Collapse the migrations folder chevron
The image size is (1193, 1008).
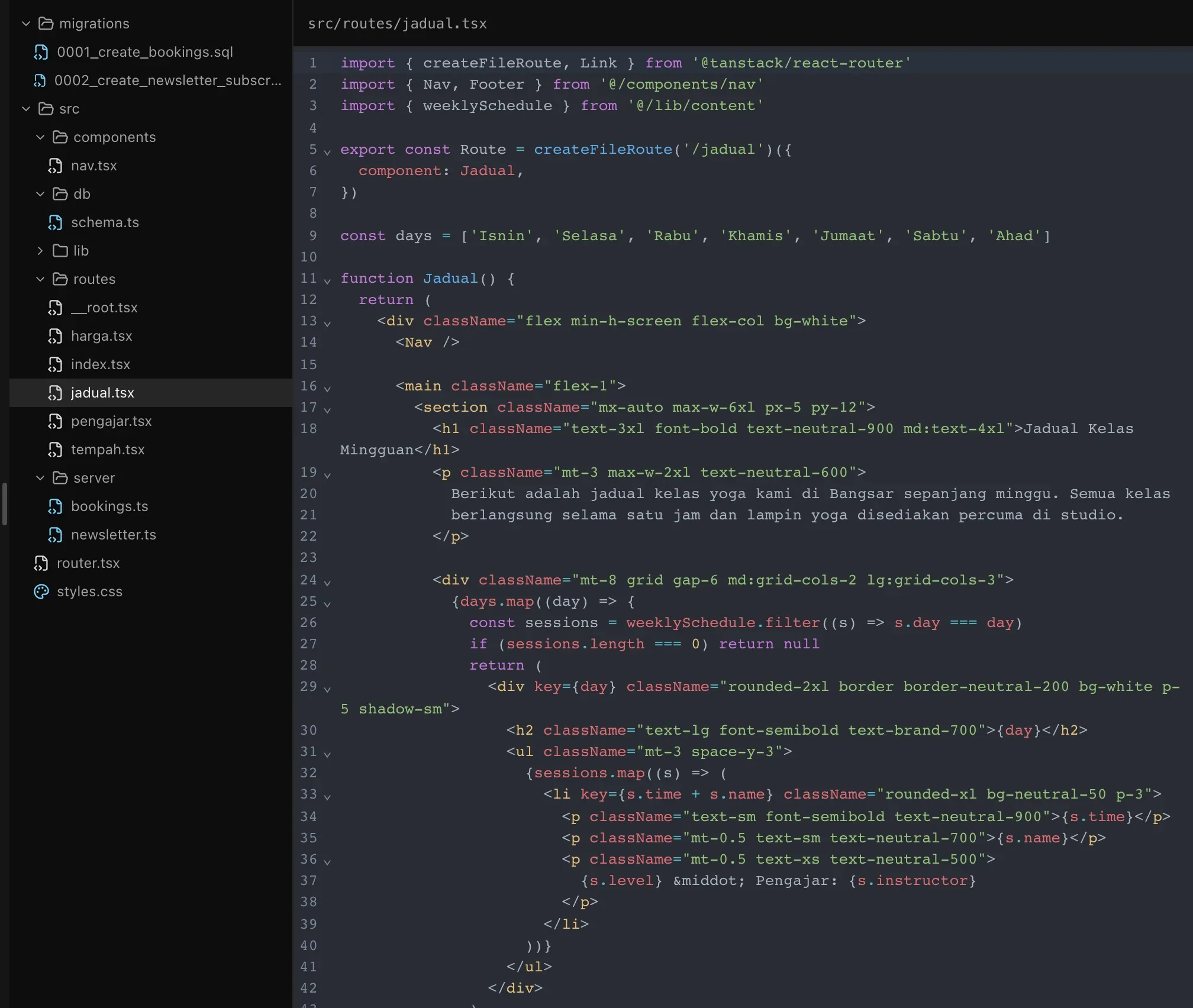point(25,24)
